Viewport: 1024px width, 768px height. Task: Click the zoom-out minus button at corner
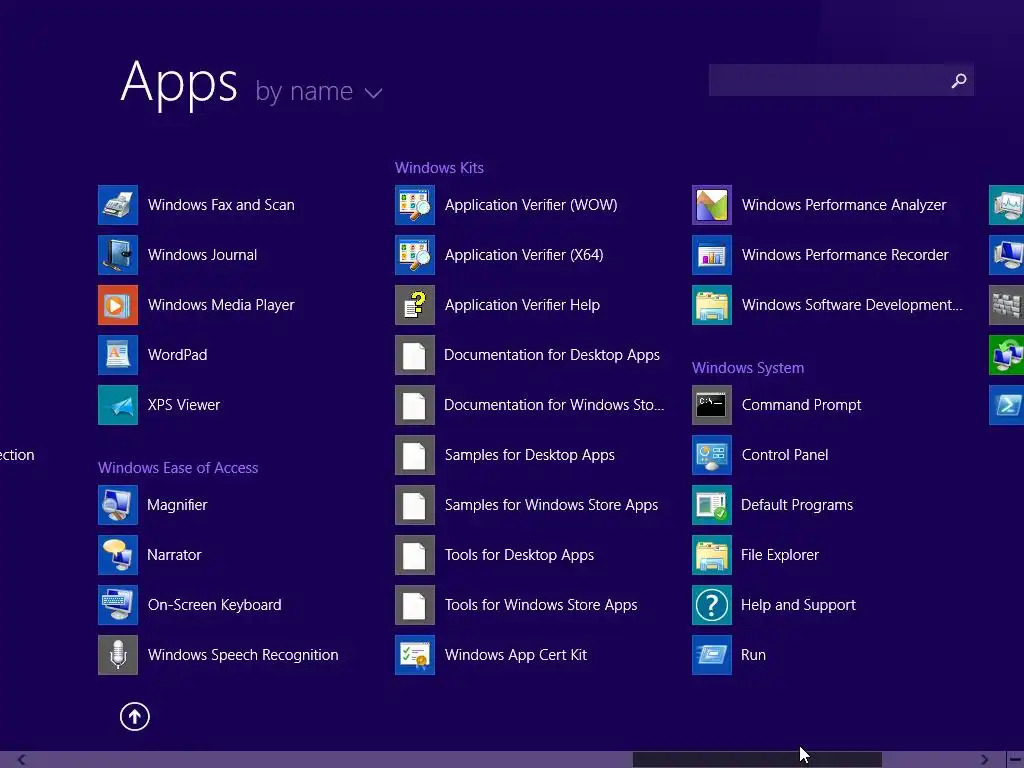click(1015, 760)
